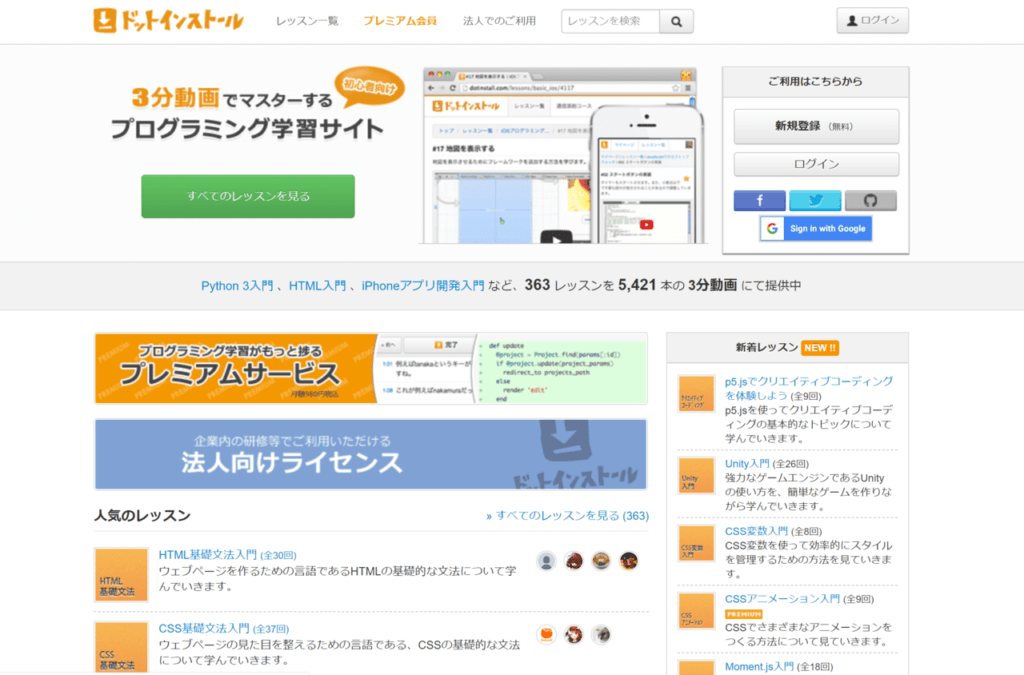Click the 新規登録 (無料) registration button

point(816,127)
